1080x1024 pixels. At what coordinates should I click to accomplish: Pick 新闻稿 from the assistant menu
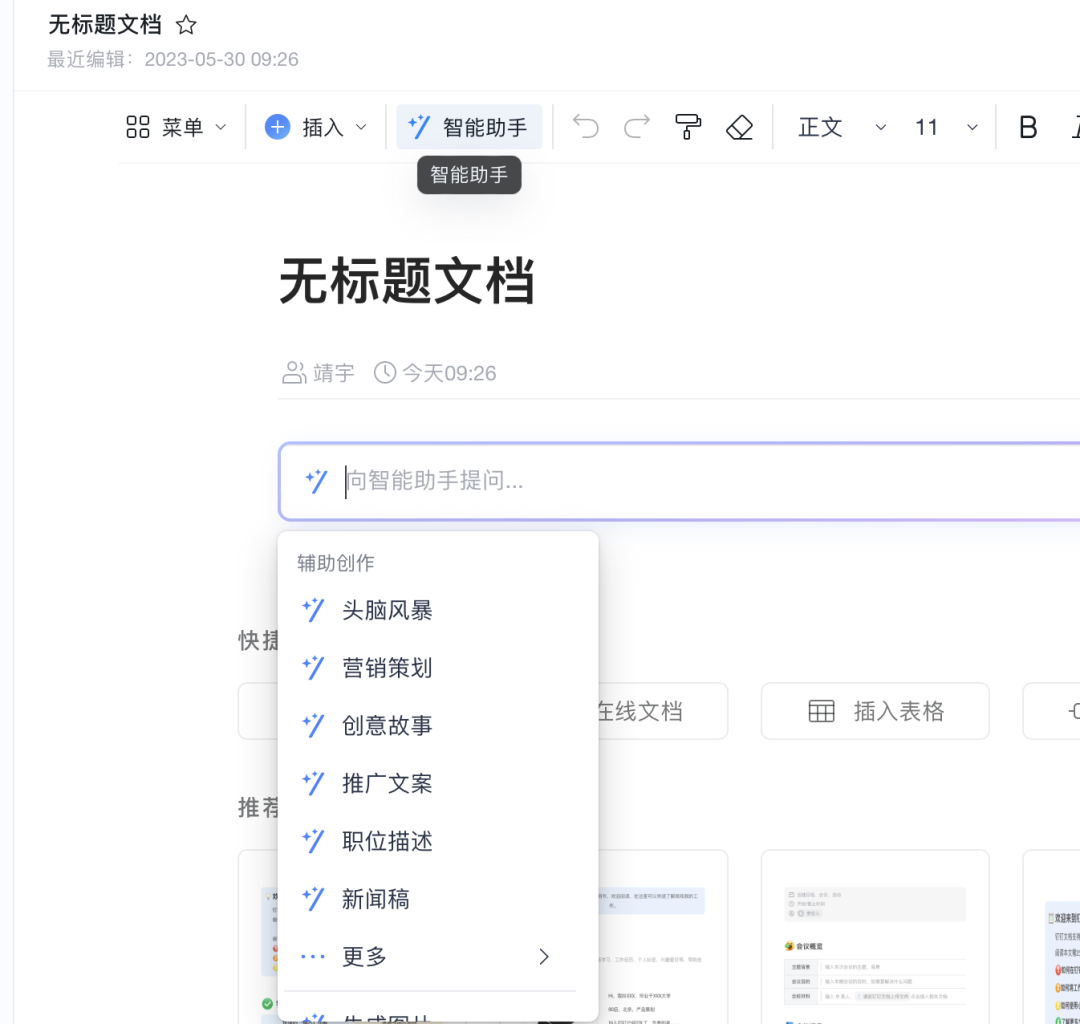pos(437,899)
